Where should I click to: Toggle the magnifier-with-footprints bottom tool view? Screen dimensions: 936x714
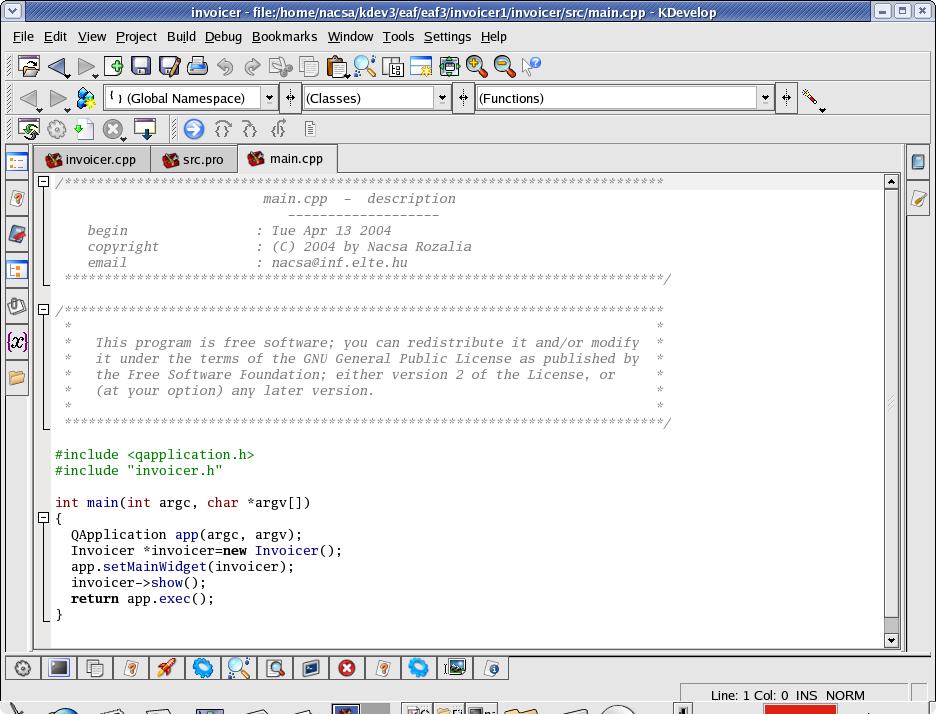coord(239,667)
